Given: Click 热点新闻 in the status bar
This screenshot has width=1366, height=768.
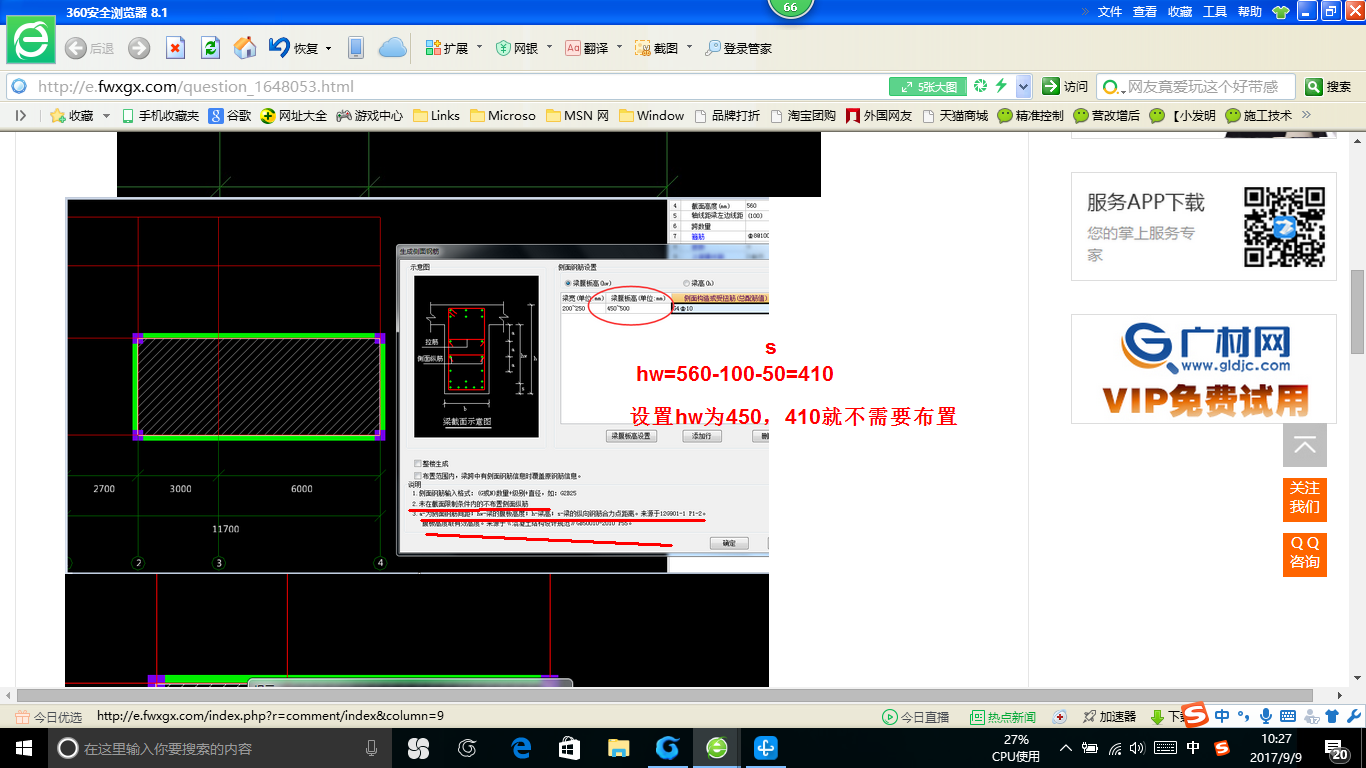Looking at the screenshot, I should tap(1003, 717).
